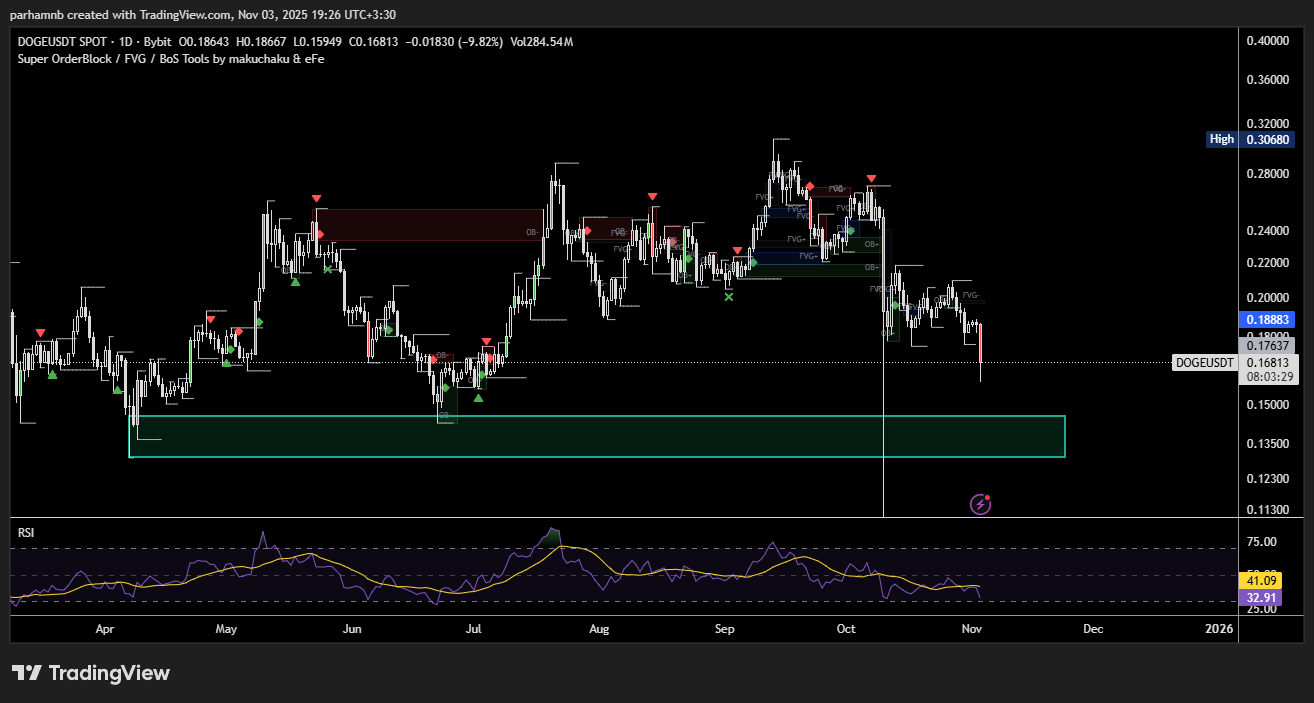Select the large red order block rectangle
The height and width of the screenshot is (703, 1314).
(x=428, y=224)
